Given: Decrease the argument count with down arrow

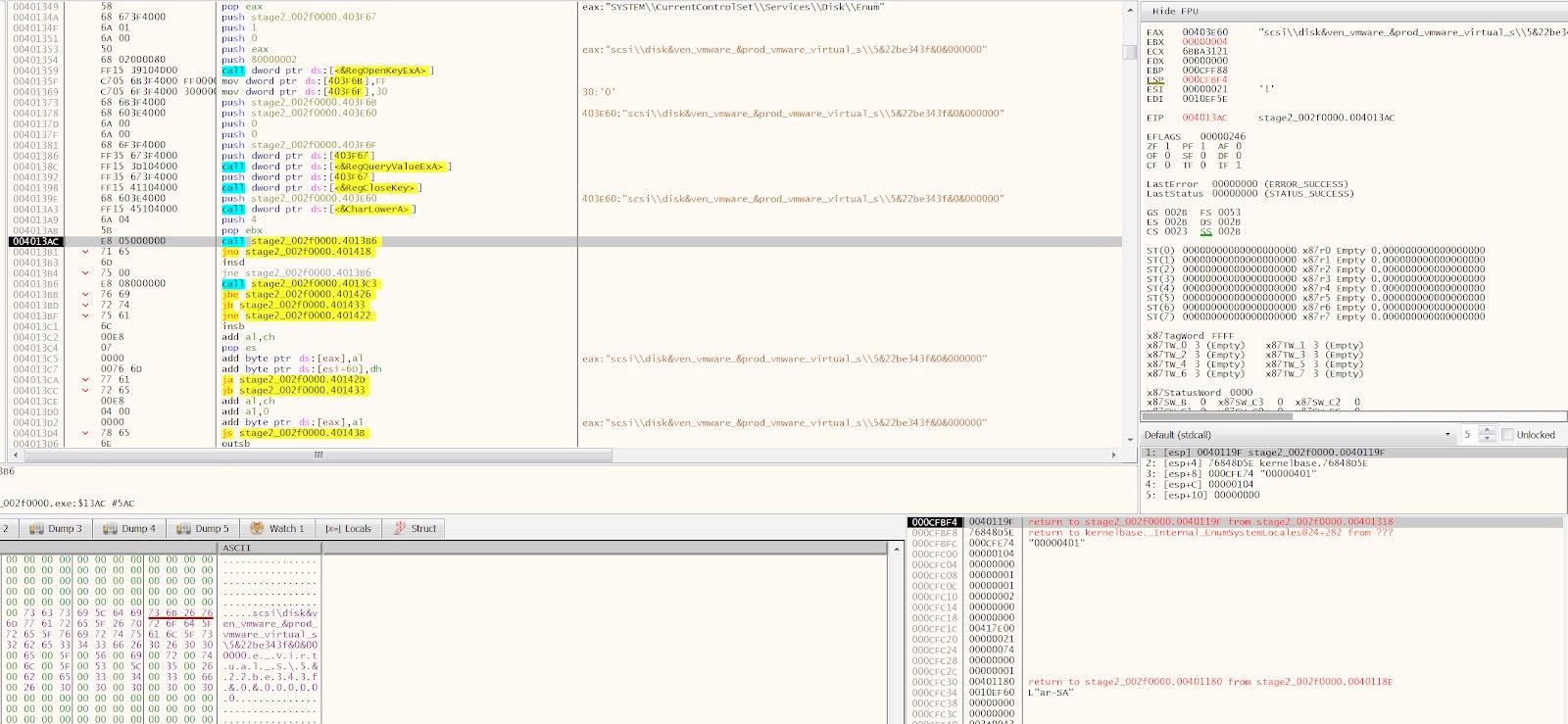Looking at the screenshot, I should click(1487, 439).
